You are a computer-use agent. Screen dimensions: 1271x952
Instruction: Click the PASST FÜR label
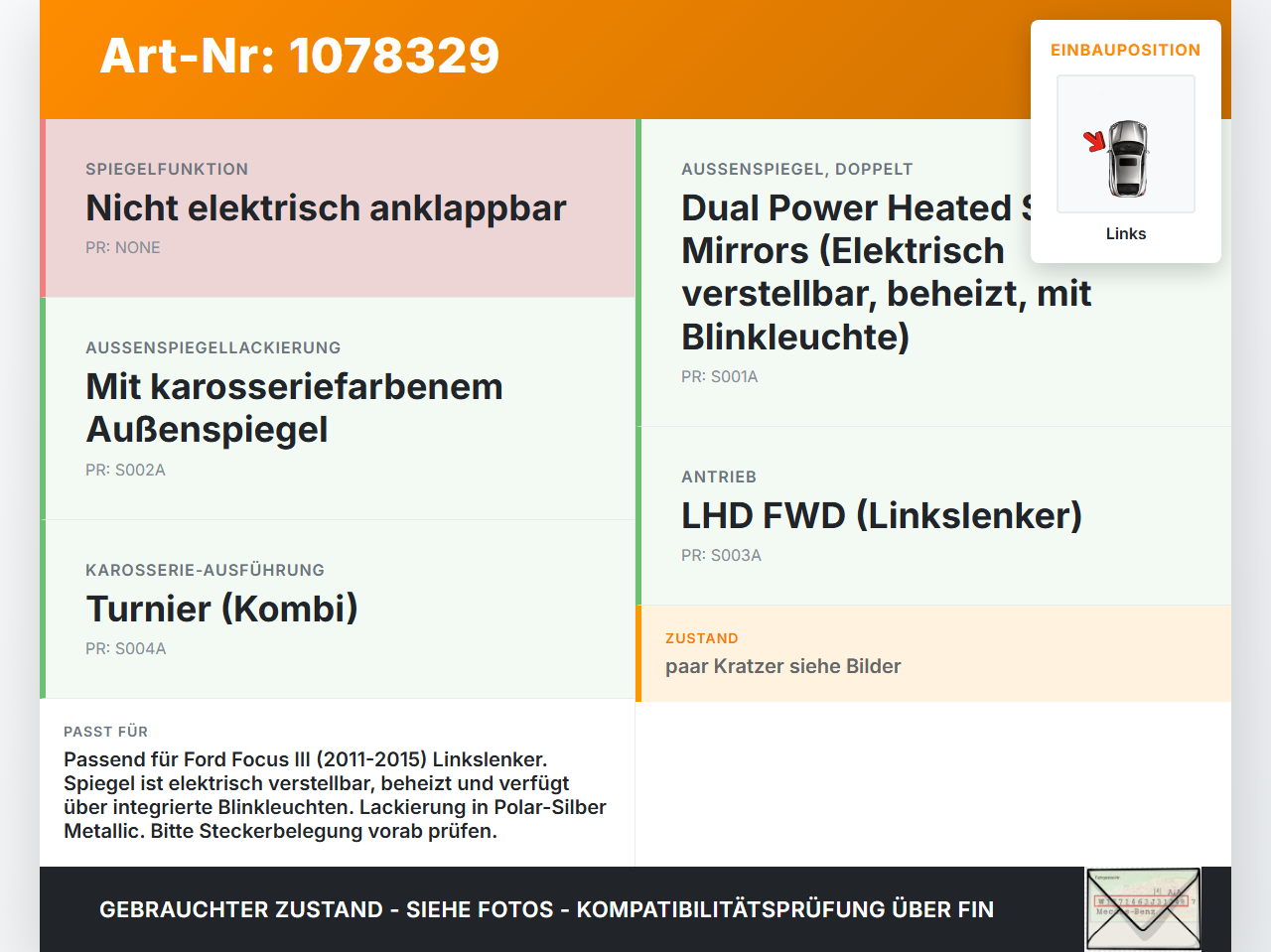coord(106,732)
